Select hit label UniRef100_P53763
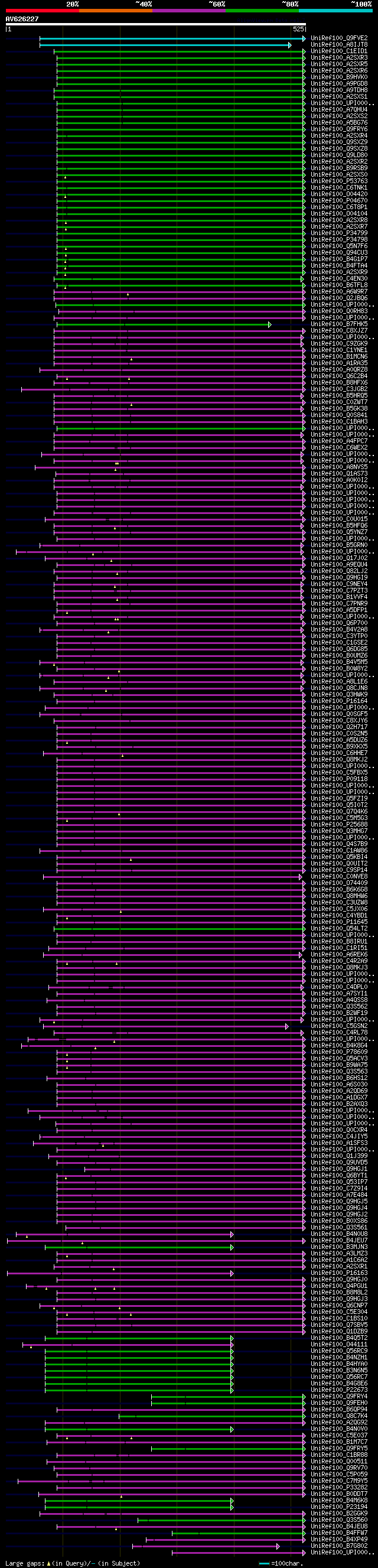Screen dimensions: 378x1568 tap(339, 181)
